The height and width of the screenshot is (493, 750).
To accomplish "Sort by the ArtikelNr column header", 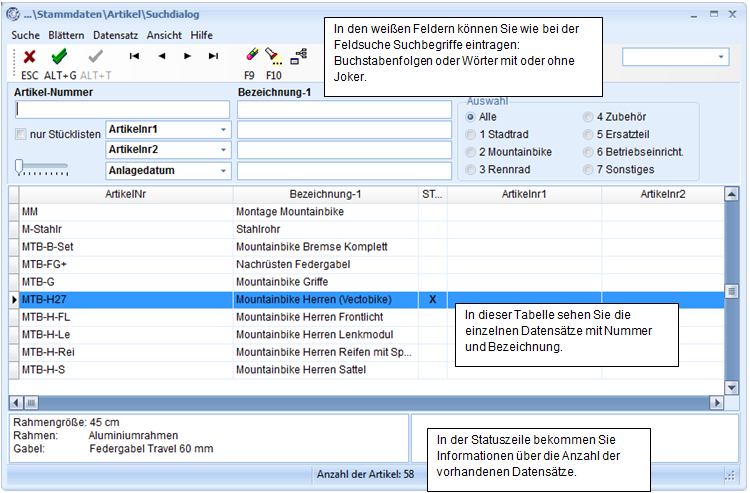I will coord(126,194).
